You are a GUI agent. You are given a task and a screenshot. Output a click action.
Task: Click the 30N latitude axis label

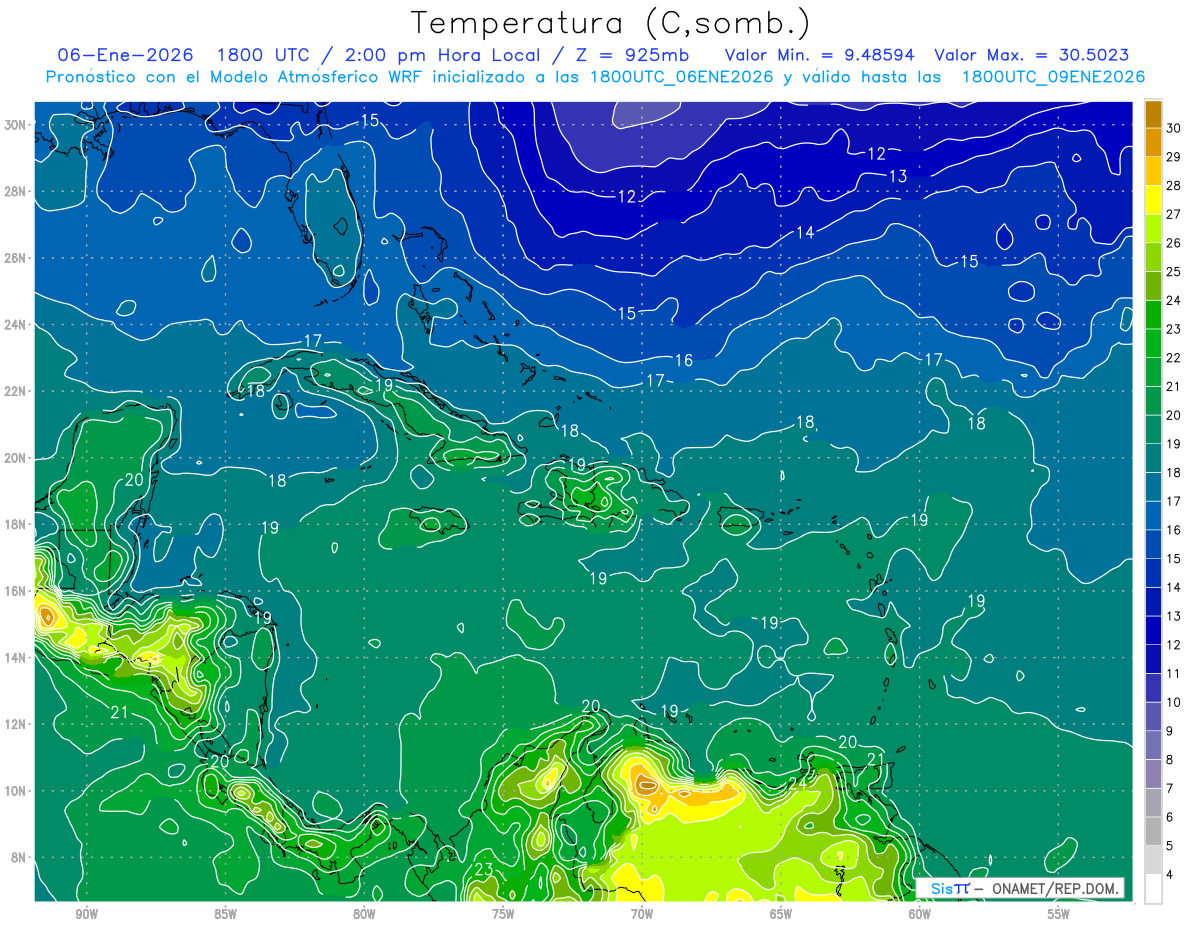click(16, 124)
